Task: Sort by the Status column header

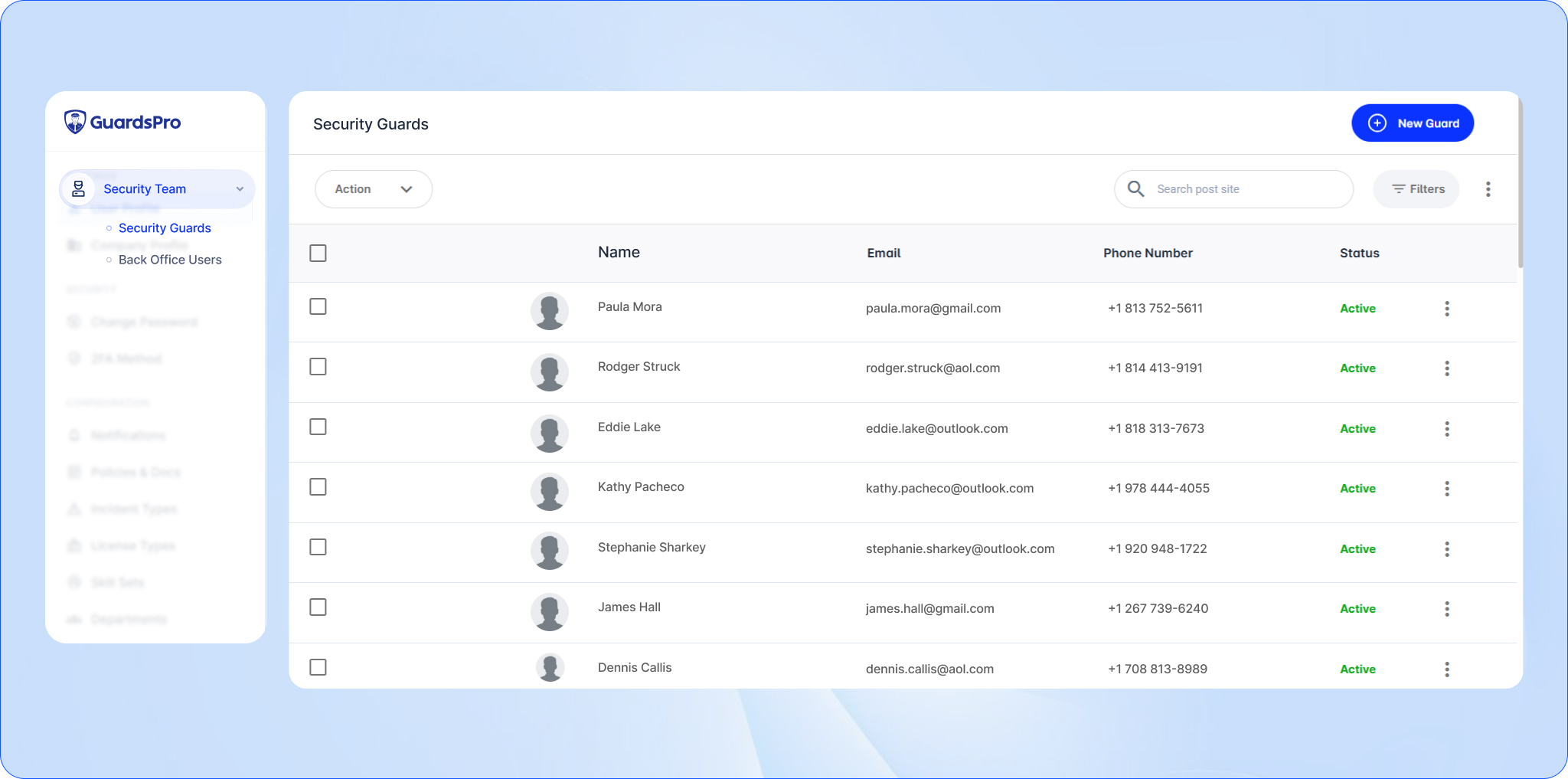Action: point(1359,253)
